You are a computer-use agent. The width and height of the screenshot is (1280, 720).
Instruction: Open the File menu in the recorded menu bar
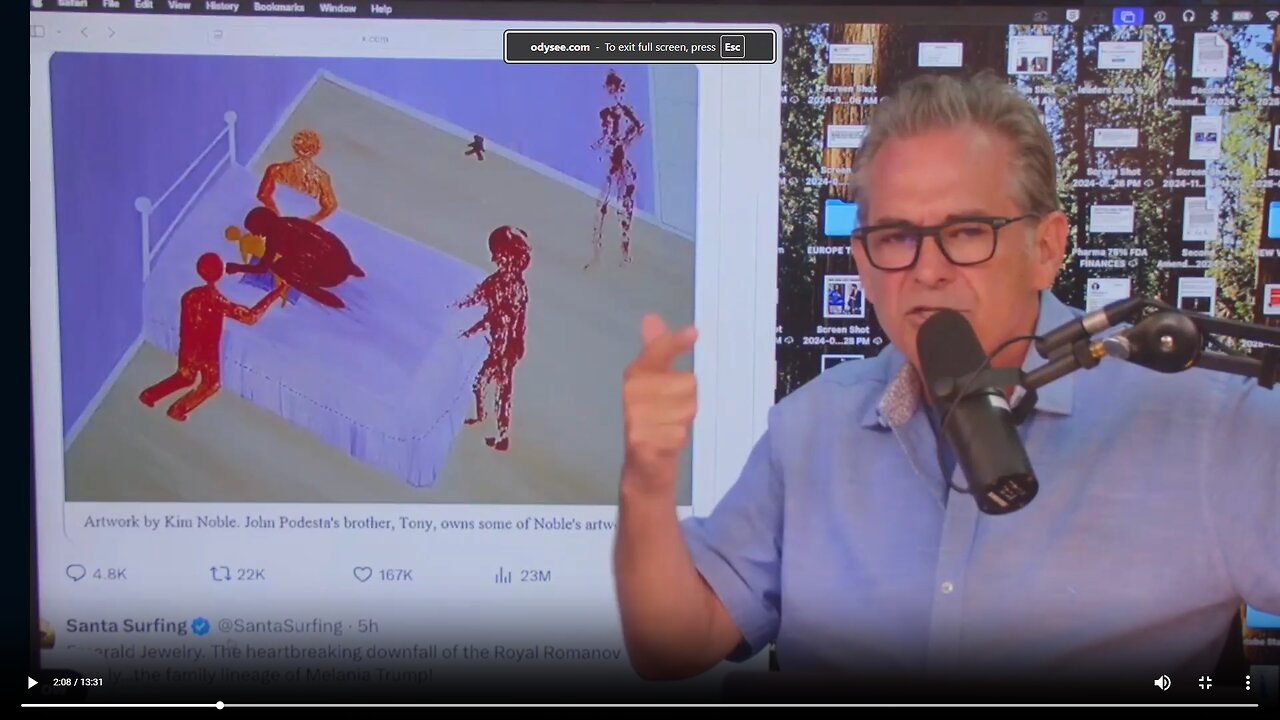(x=111, y=5)
